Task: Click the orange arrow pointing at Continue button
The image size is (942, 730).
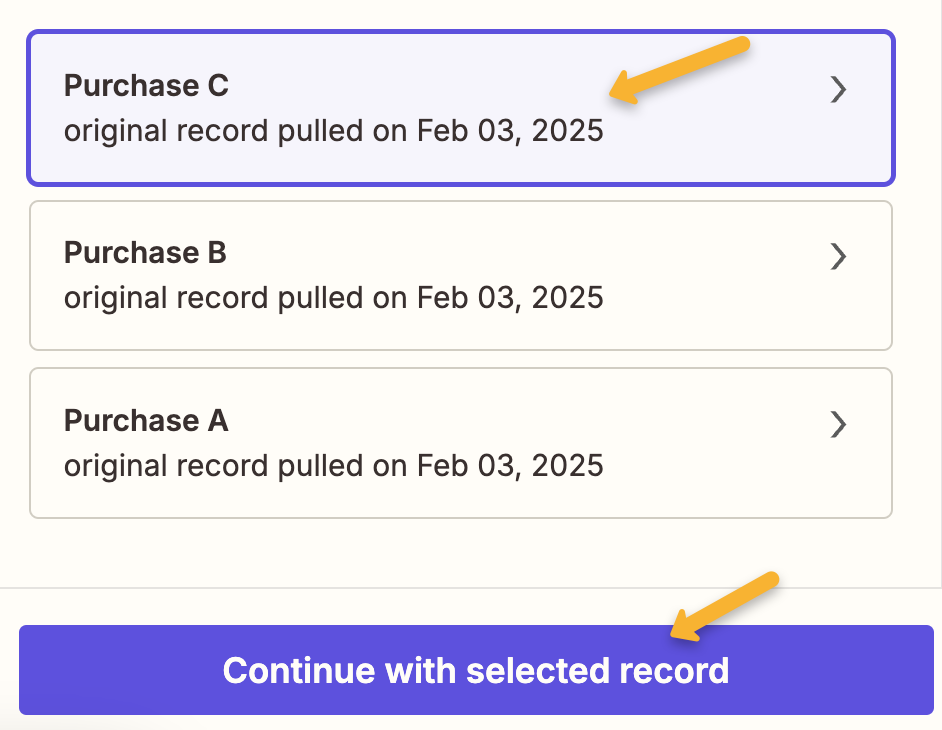Action: (x=725, y=605)
